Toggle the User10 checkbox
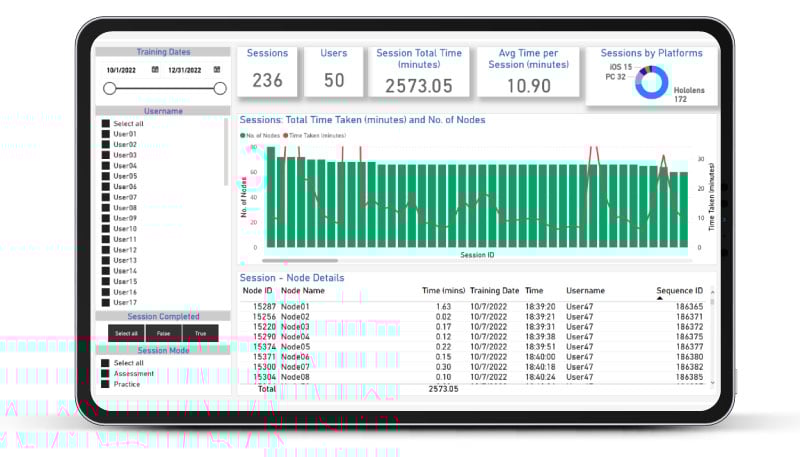Viewport: 800px width, 457px height. (106, 228)
